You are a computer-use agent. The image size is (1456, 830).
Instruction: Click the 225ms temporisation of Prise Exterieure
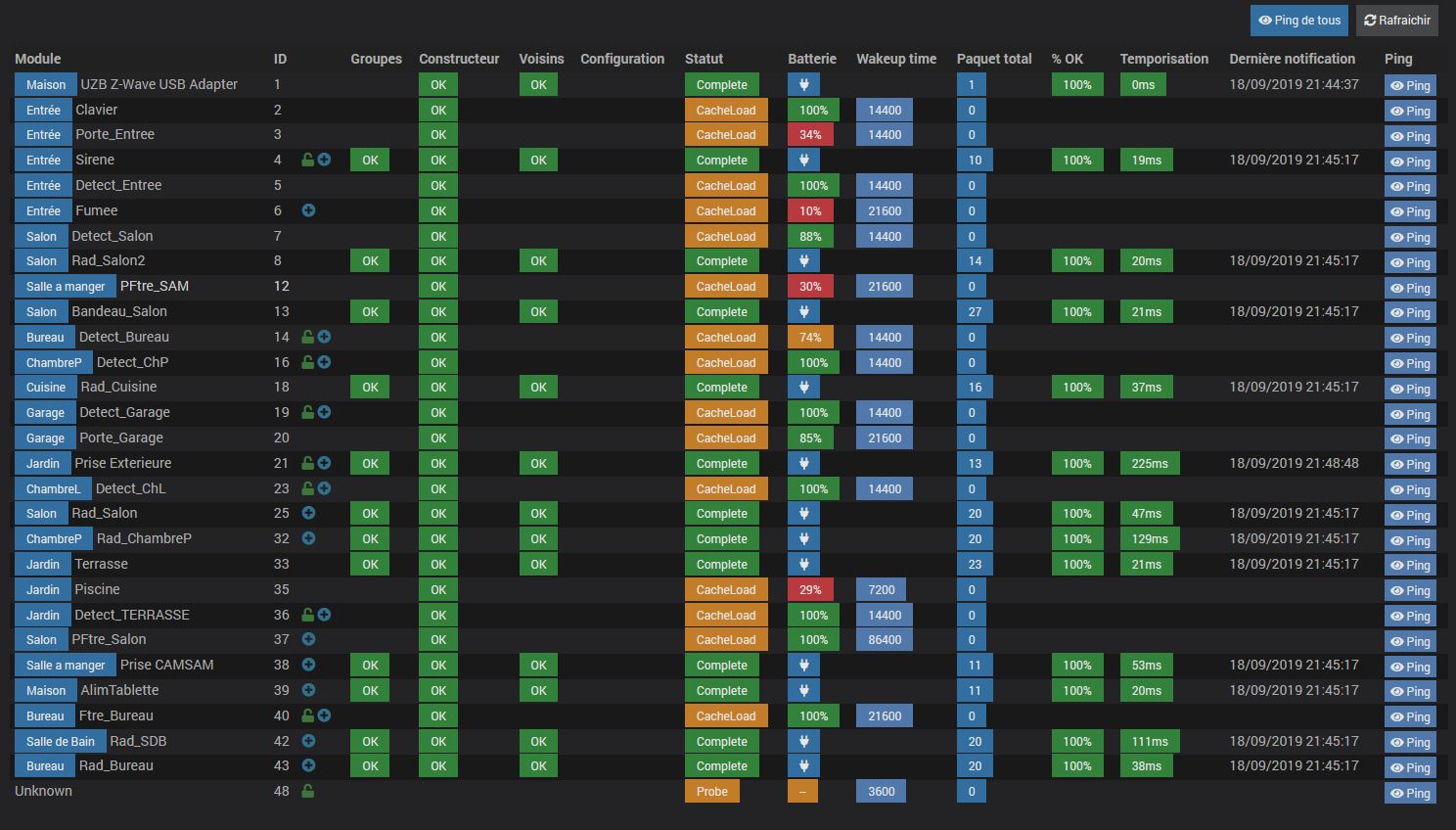pos(1150,464)
